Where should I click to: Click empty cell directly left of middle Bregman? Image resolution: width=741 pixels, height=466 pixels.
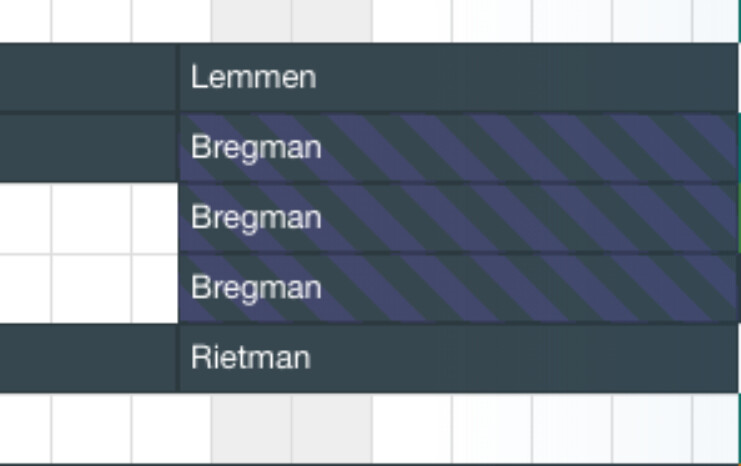(x=155, y=218)
